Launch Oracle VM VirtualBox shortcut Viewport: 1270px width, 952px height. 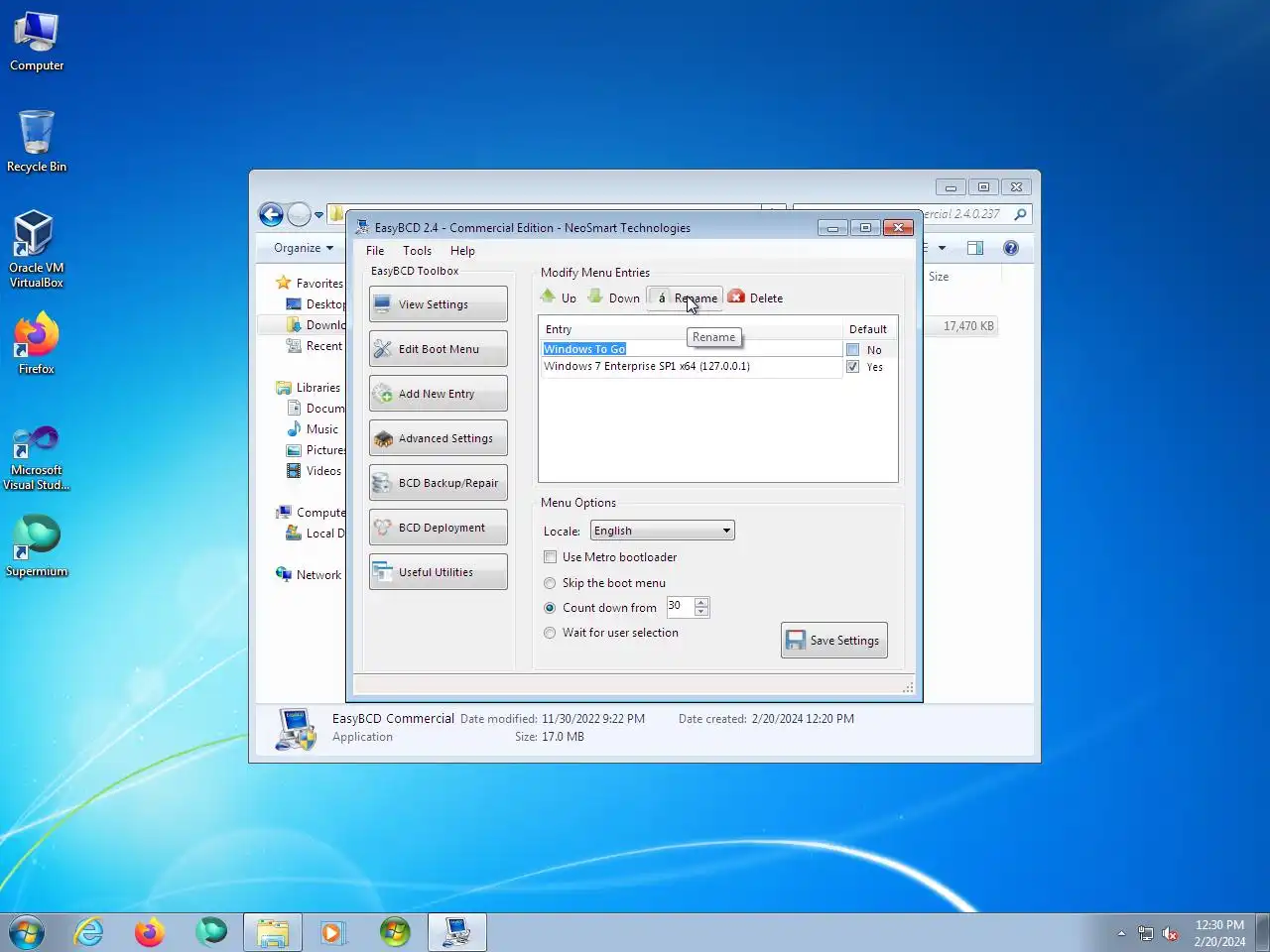click(x=37, y=249)
